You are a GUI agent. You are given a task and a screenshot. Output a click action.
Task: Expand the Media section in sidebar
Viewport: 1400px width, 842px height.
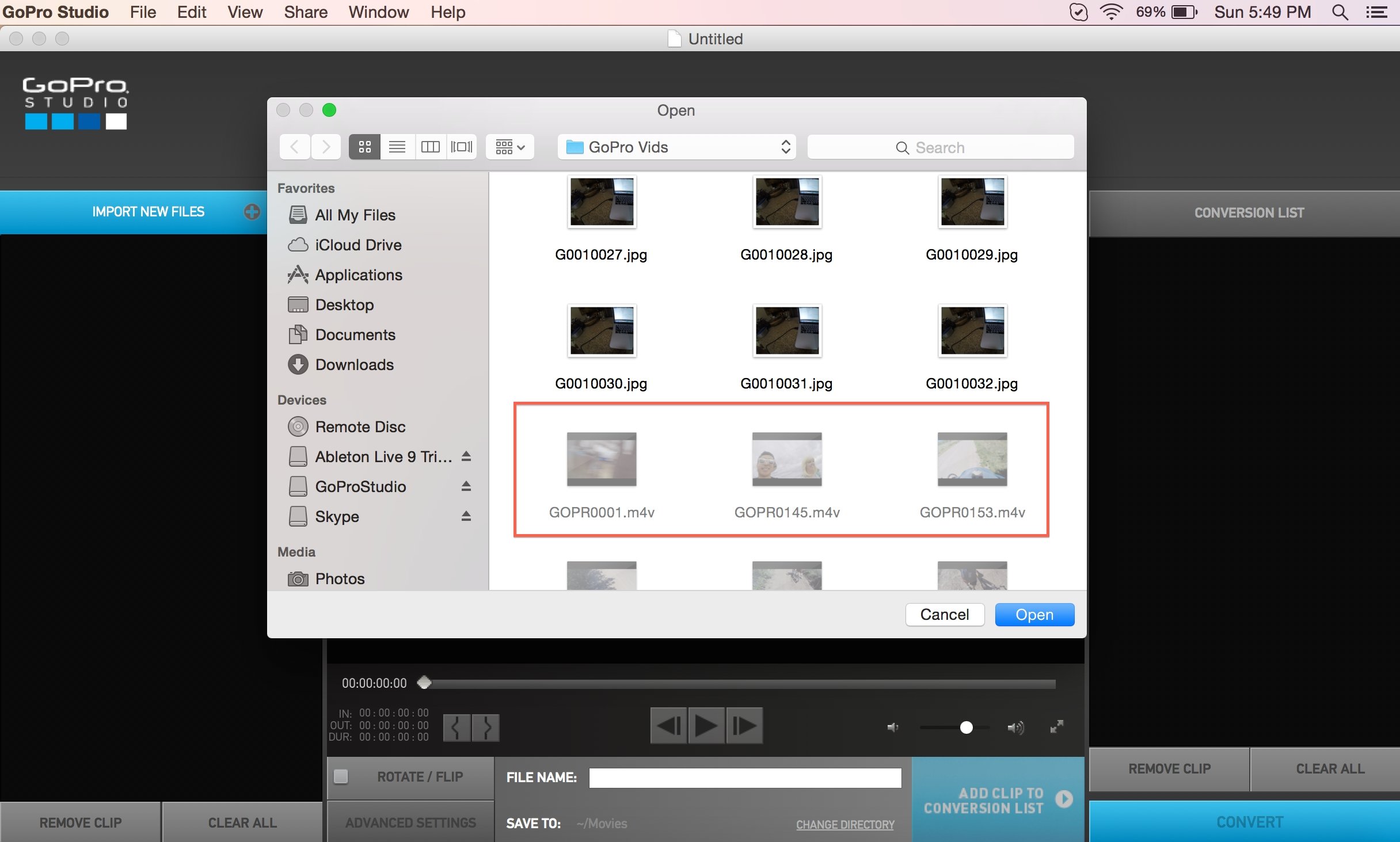(304, 553)
